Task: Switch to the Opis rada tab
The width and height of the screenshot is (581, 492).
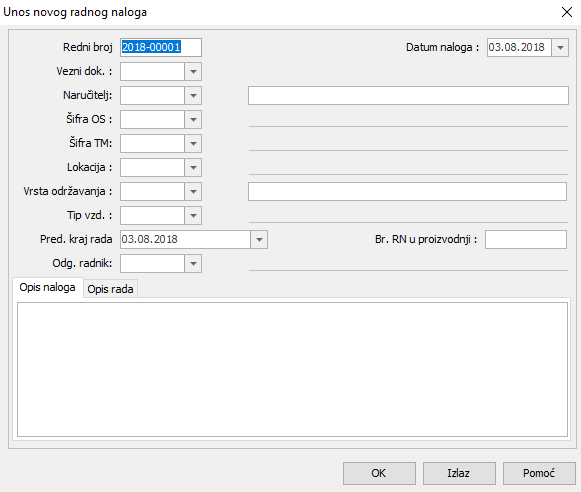Action: (110, 289)
